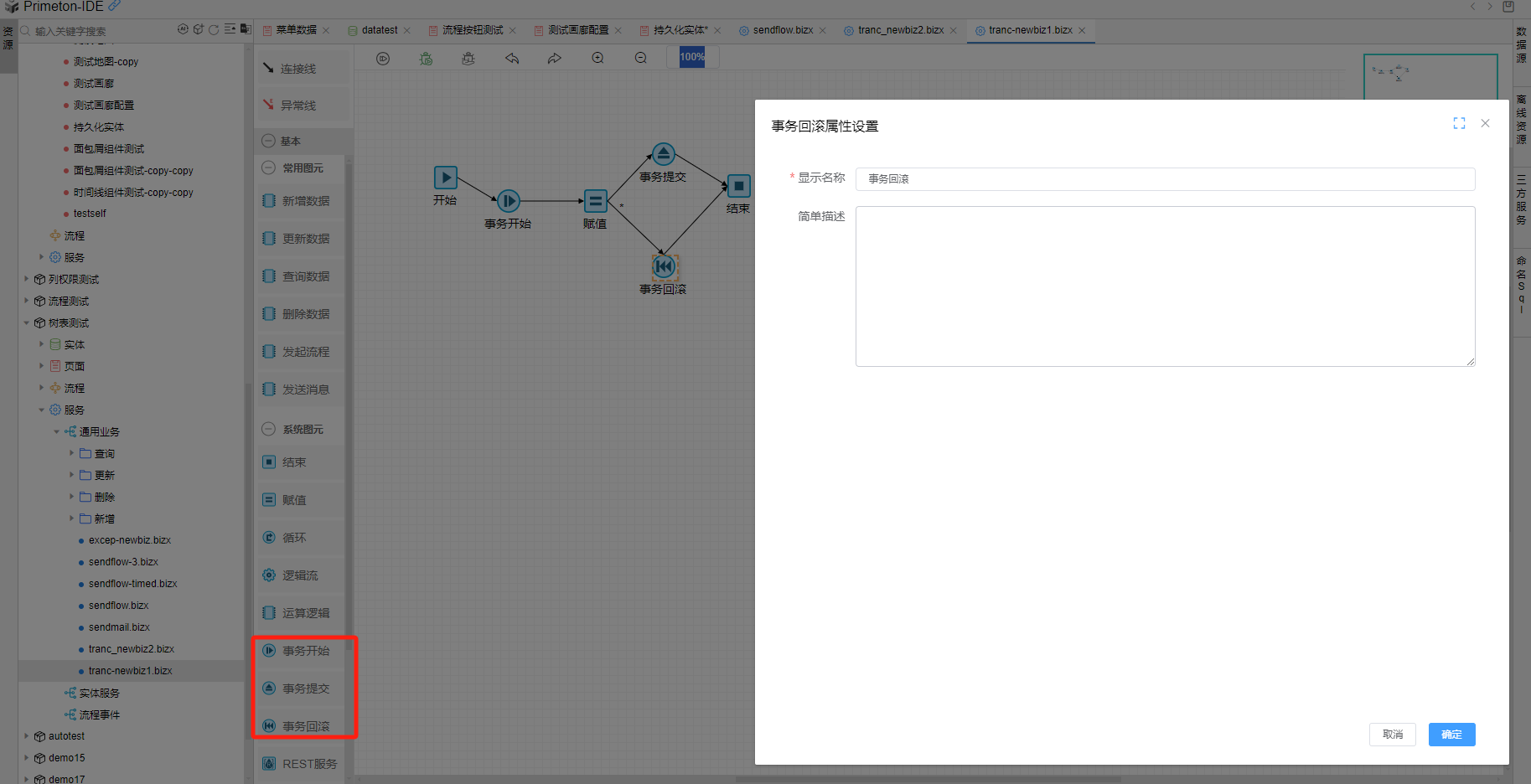Pick the 异常线 exception line tool
This screenshot has height=784, width=1531.
pos(298,106)
